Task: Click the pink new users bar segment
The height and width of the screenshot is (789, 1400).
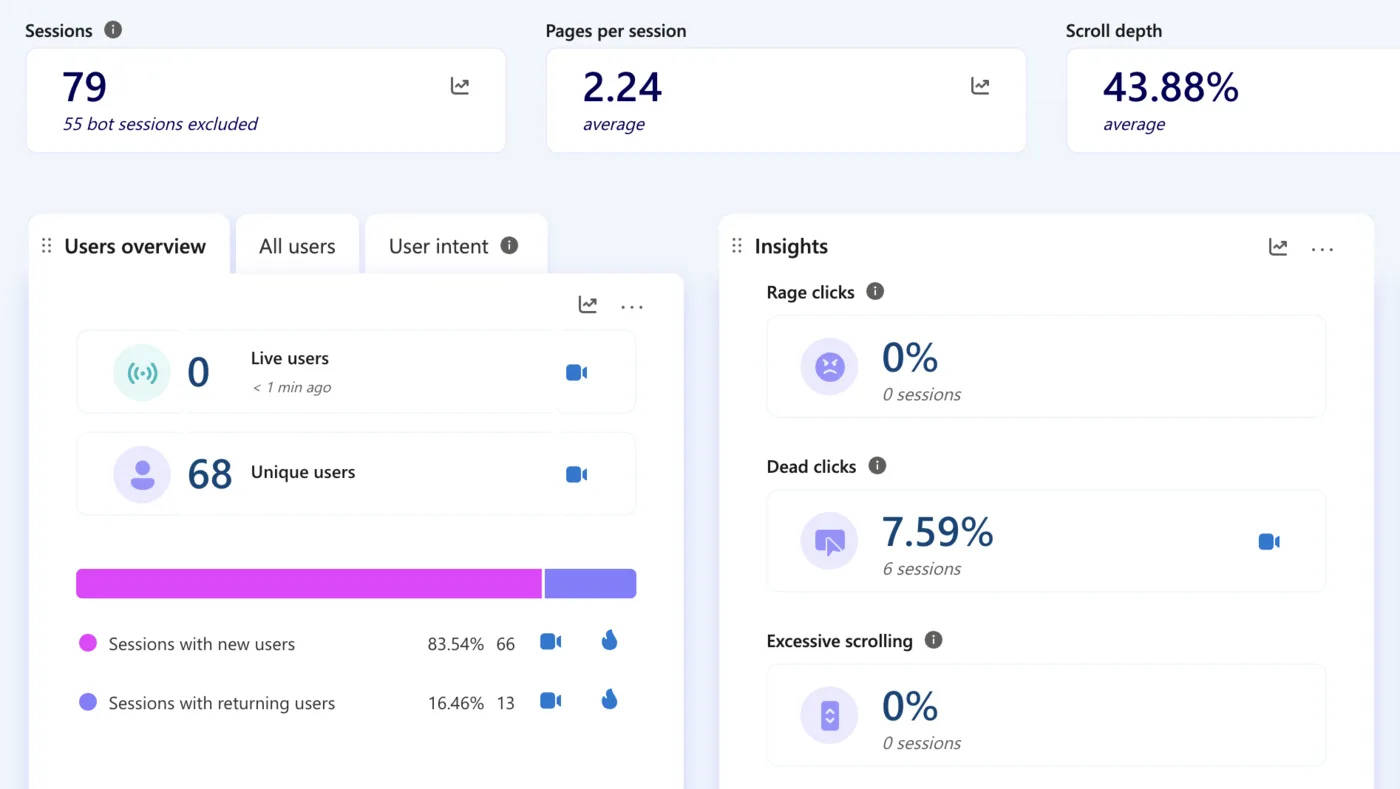Action: (x=309, y=584)
